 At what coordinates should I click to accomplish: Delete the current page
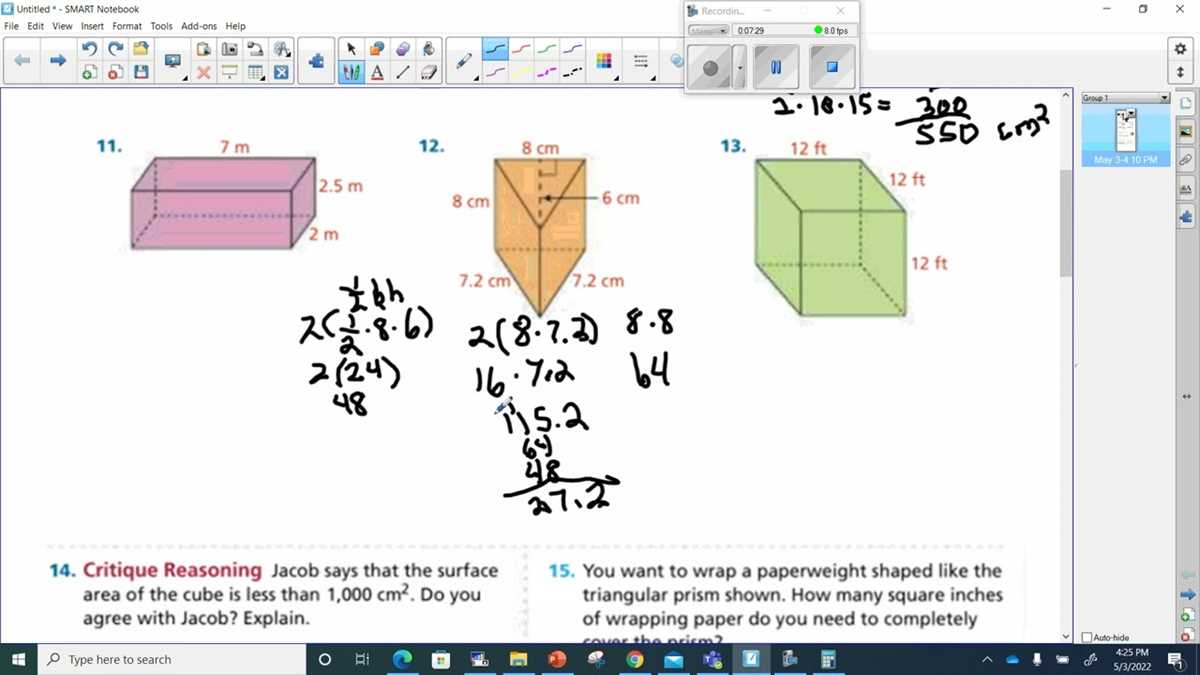coord(115,72)
